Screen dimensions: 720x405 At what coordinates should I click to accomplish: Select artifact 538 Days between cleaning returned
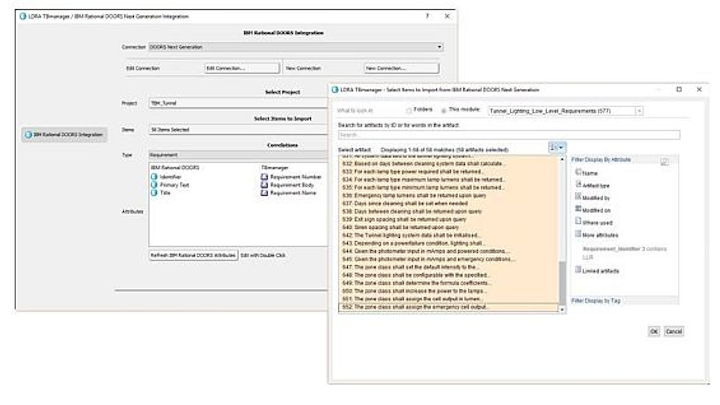pos(449,212)
